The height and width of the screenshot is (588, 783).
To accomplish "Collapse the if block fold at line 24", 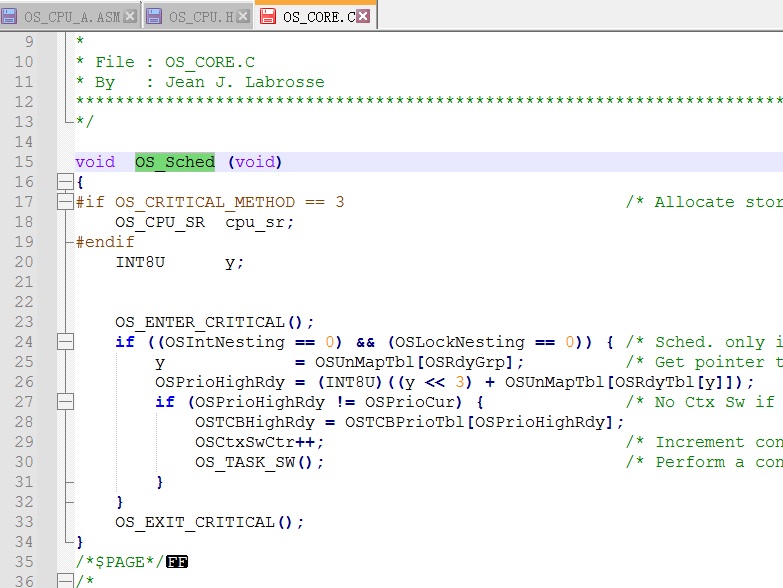I will [x=65, y=342].
